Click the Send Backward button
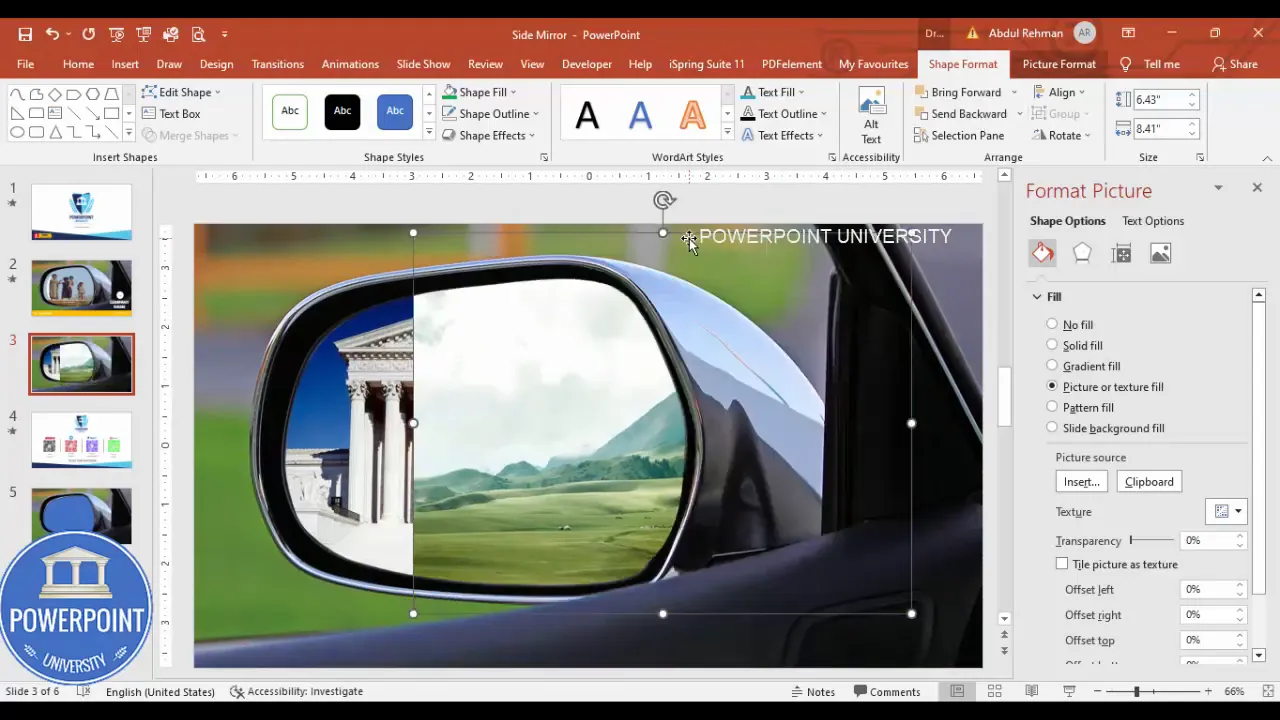This screenshot has height=720, width=1280. (x=960, y=114)
